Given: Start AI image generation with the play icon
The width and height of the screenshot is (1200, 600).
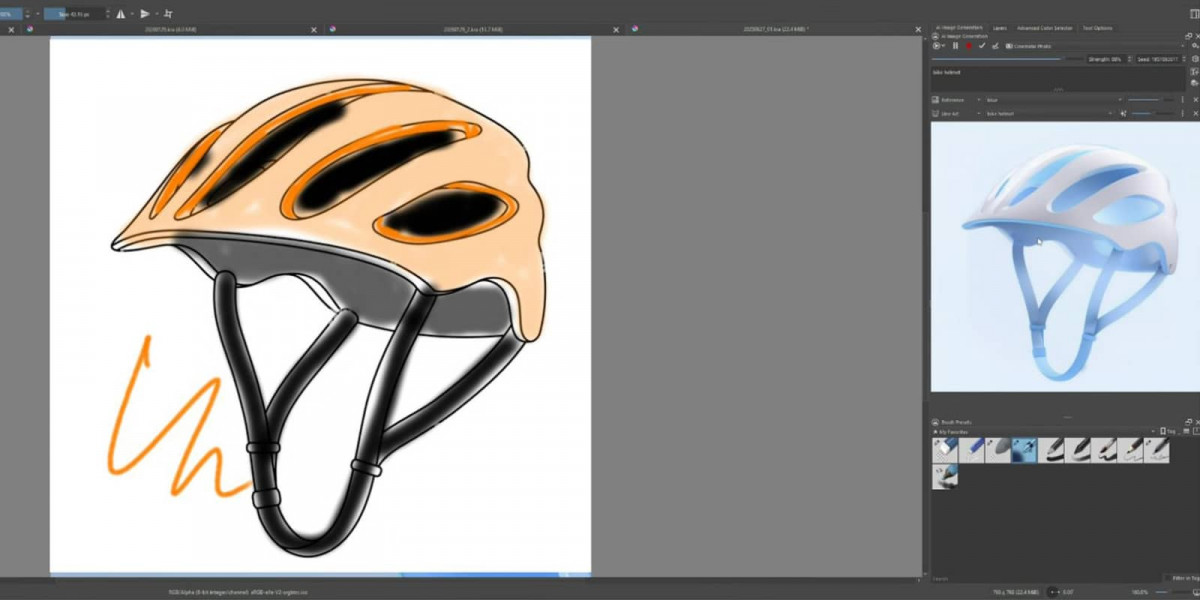Looking at the screenshot, I should click(936, 45).
